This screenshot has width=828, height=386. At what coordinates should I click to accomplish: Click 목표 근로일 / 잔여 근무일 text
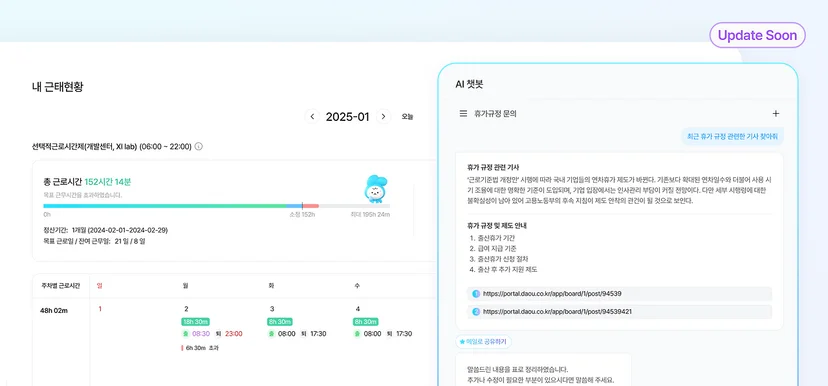95,241
